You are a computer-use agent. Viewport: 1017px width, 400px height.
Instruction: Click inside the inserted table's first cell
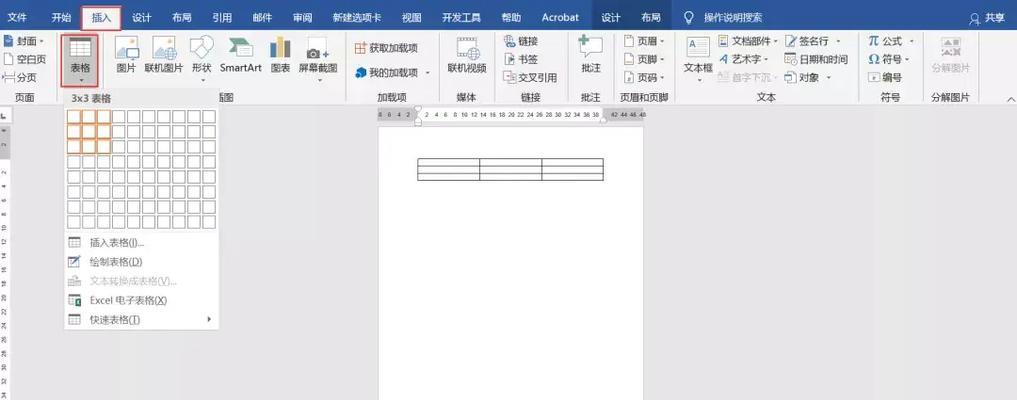[448, 161]
